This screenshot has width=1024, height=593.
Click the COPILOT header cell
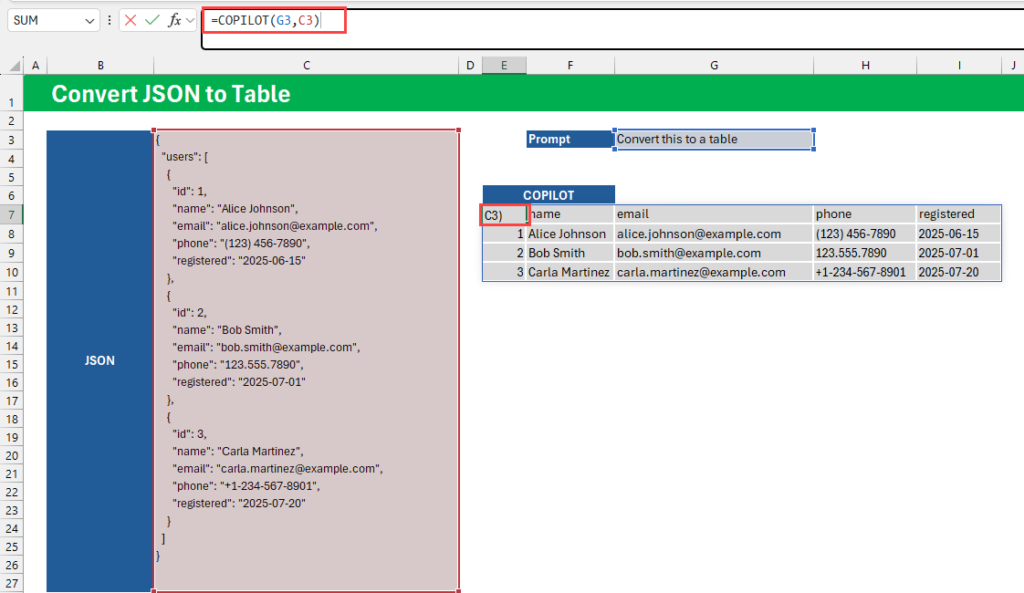[549, 195]
